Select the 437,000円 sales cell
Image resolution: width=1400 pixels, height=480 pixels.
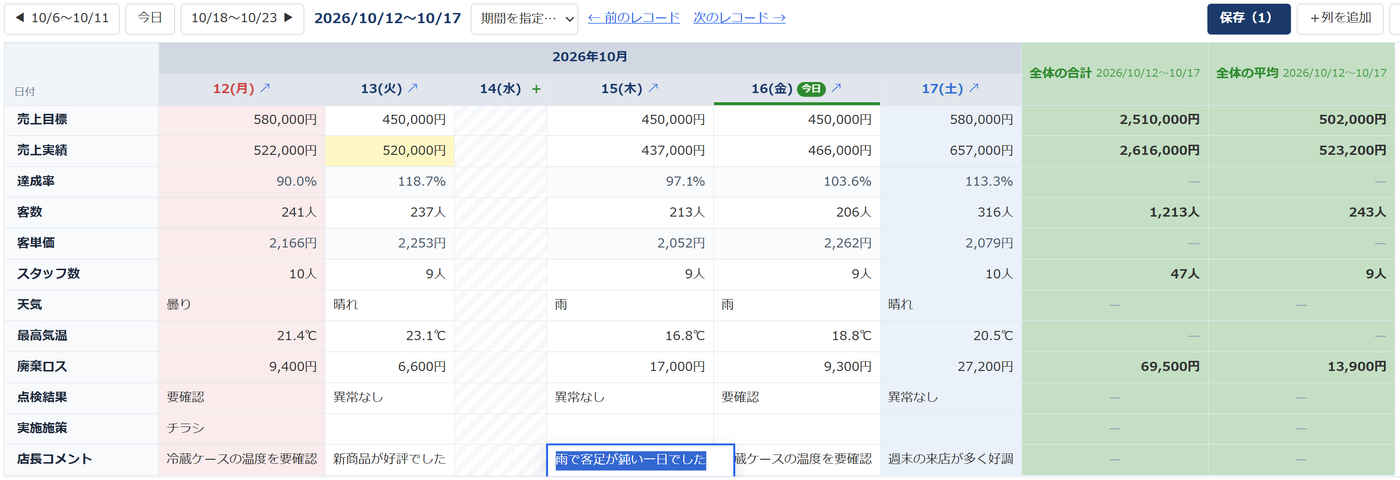point(630,151)
